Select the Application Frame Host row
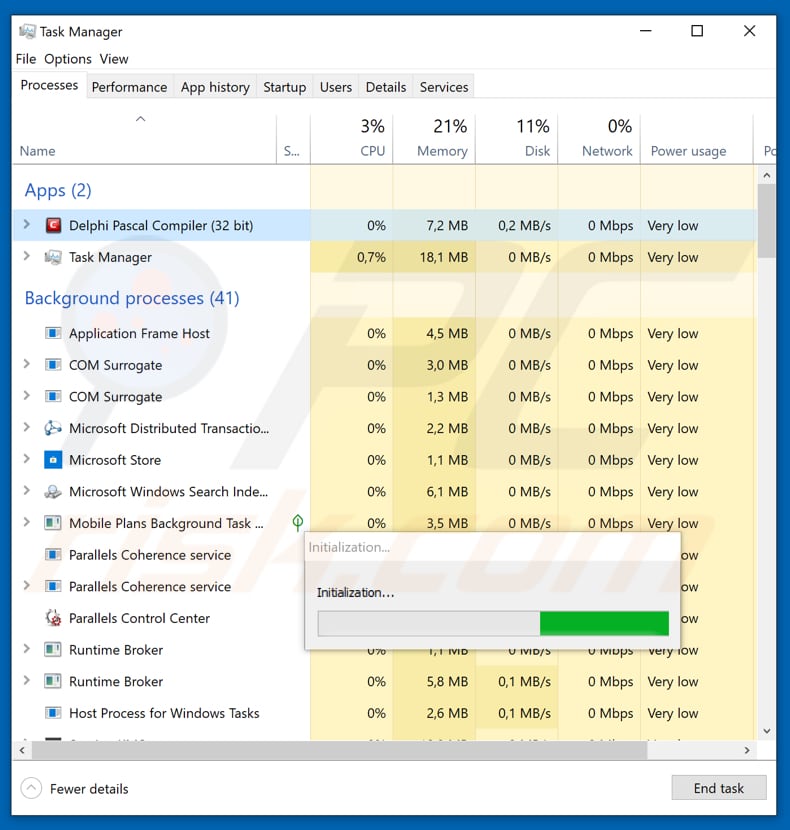 [x=384, y=333]
